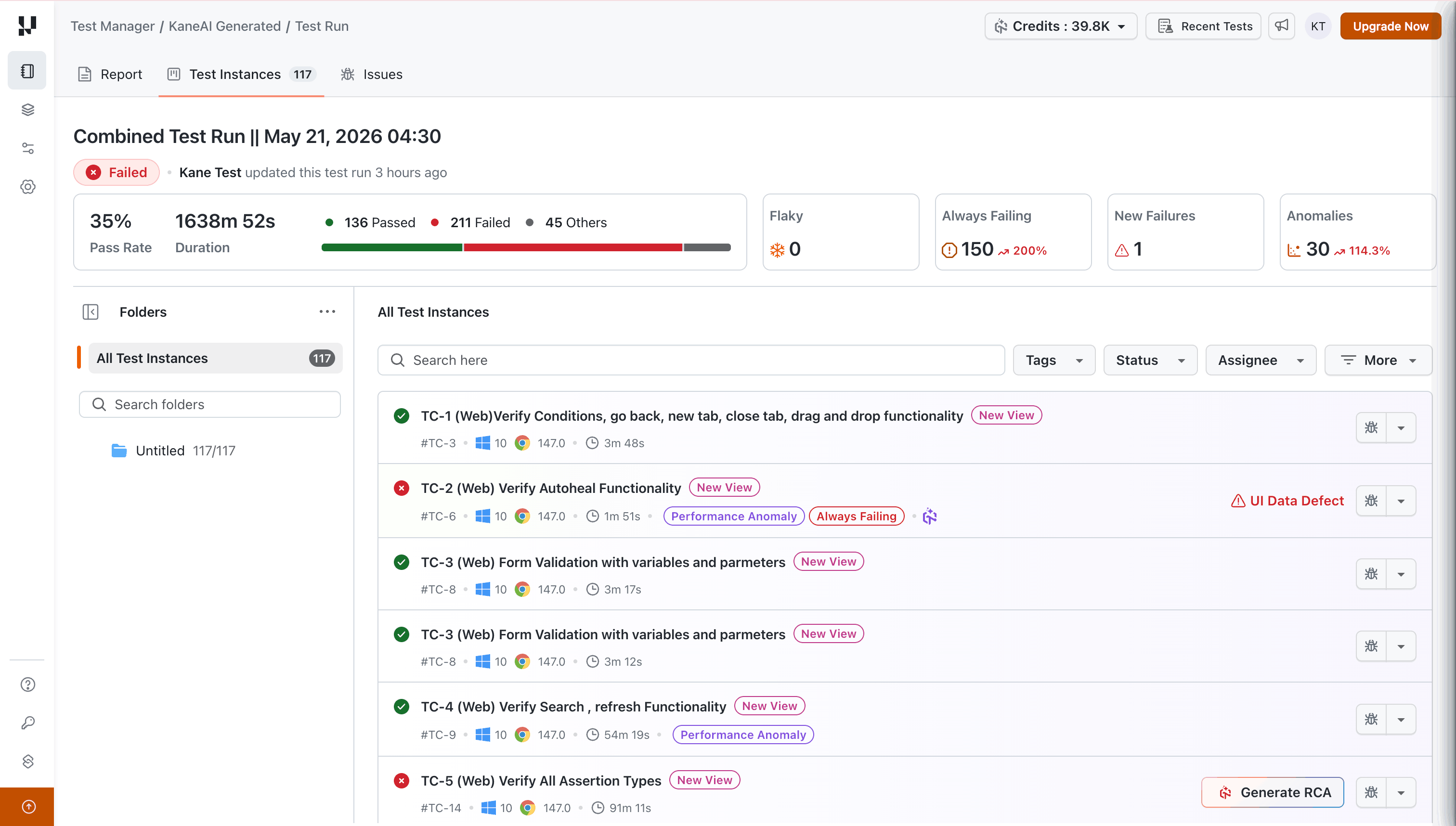The image size is (1456, 826).
Task: Click Always Failing tag on TC-2 row
Action: (856, 516)
